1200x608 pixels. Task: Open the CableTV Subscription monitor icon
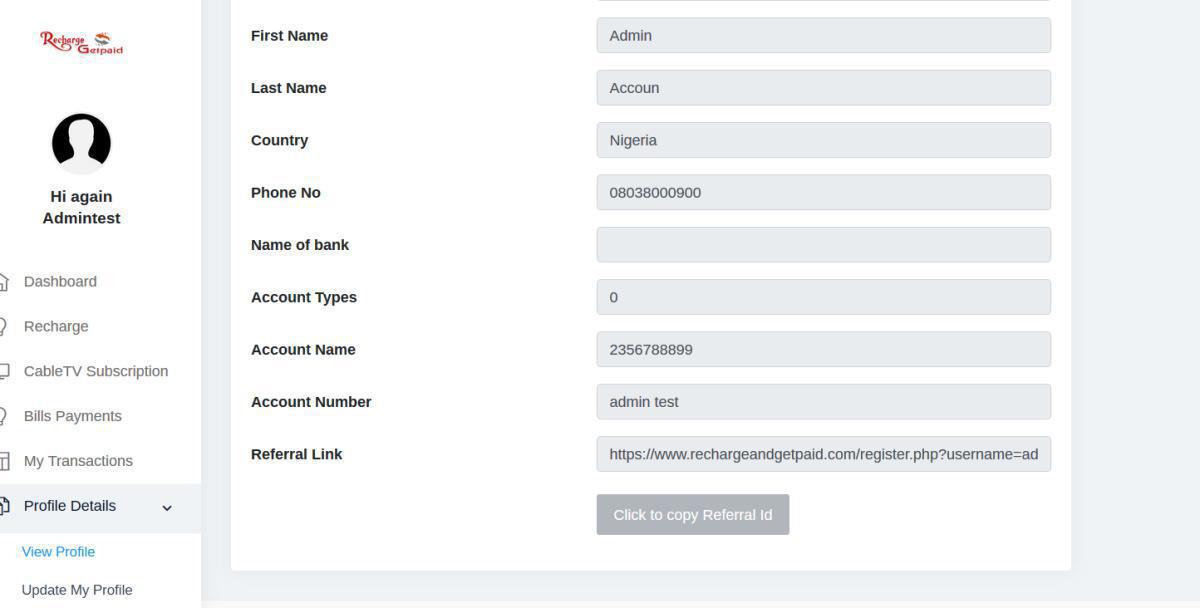point(6,371)
